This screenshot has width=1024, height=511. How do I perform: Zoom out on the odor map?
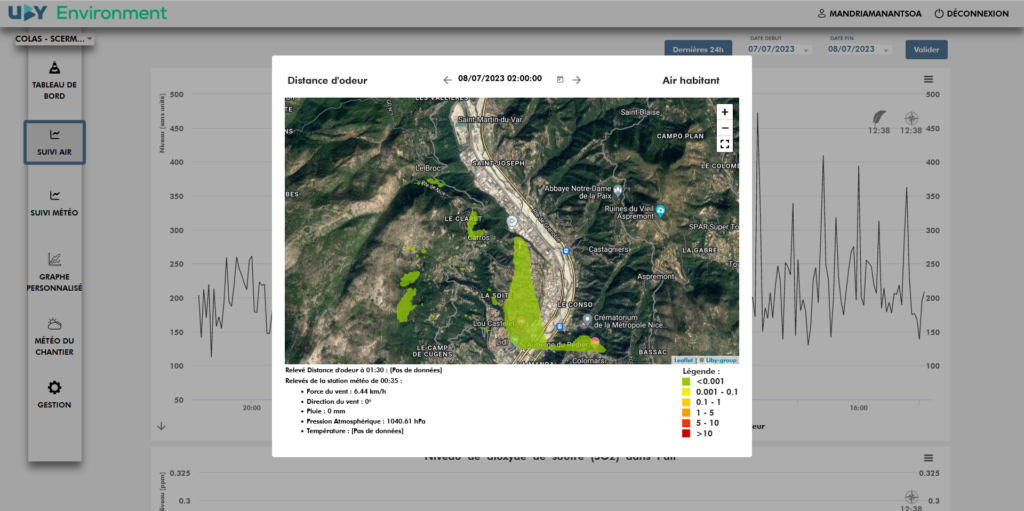[x=724, y=128]
